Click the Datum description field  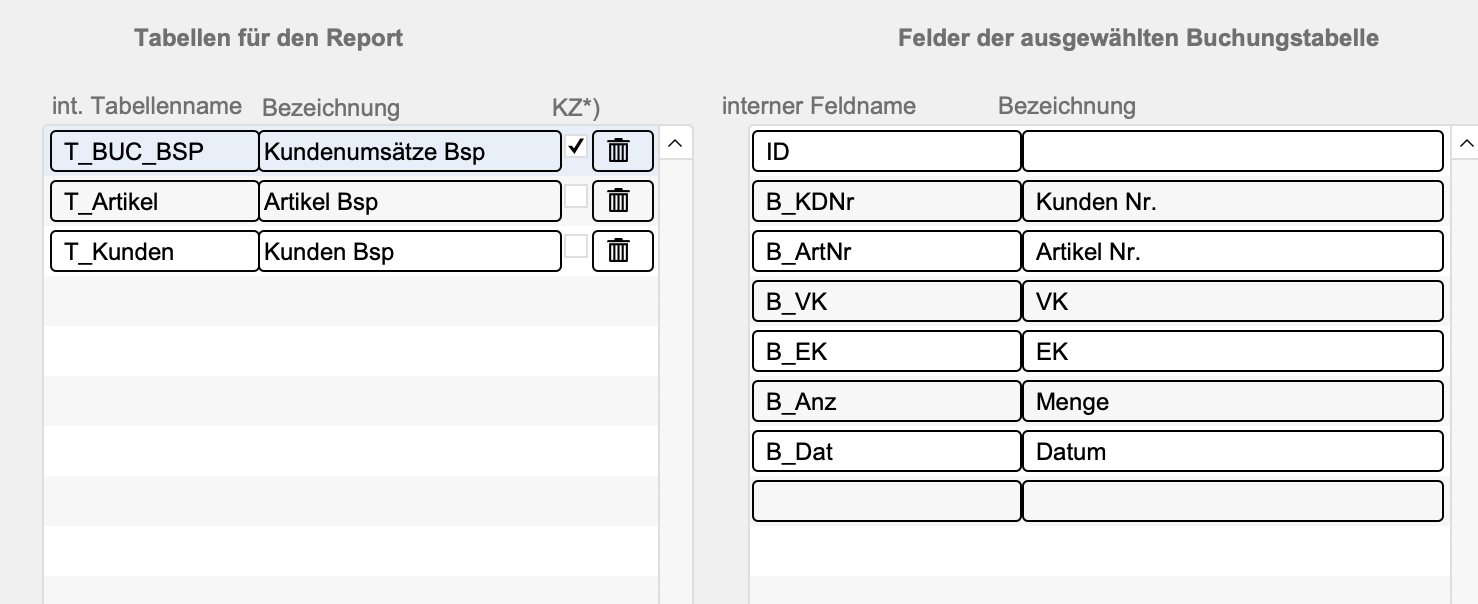click(1232, 451)
